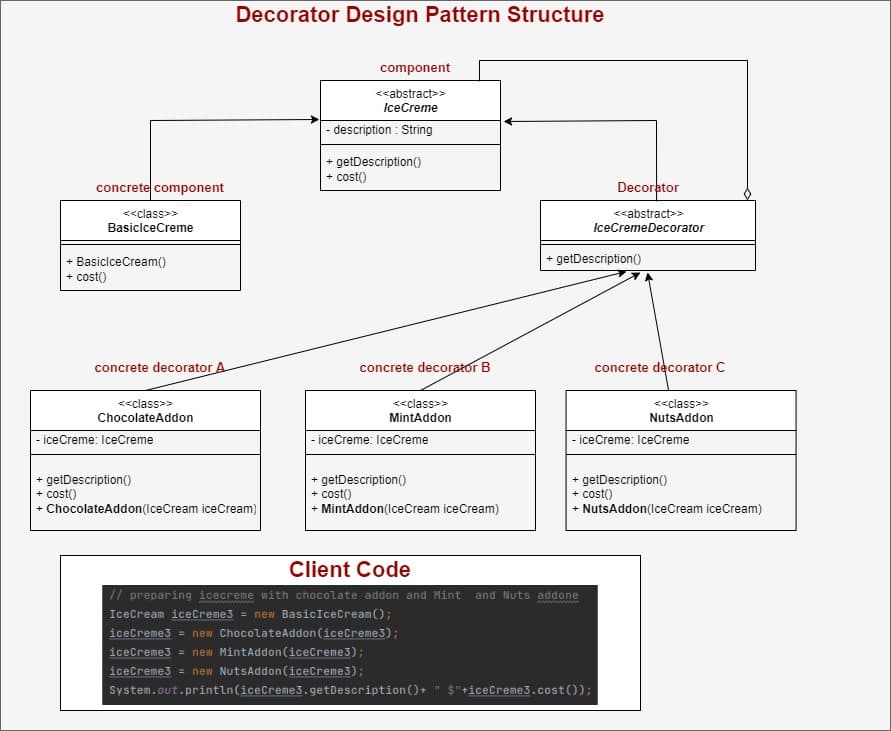Click the aggregation diamond above IceCremeDecorator
This screenshot has width=891, height=731.
point(747,193)
